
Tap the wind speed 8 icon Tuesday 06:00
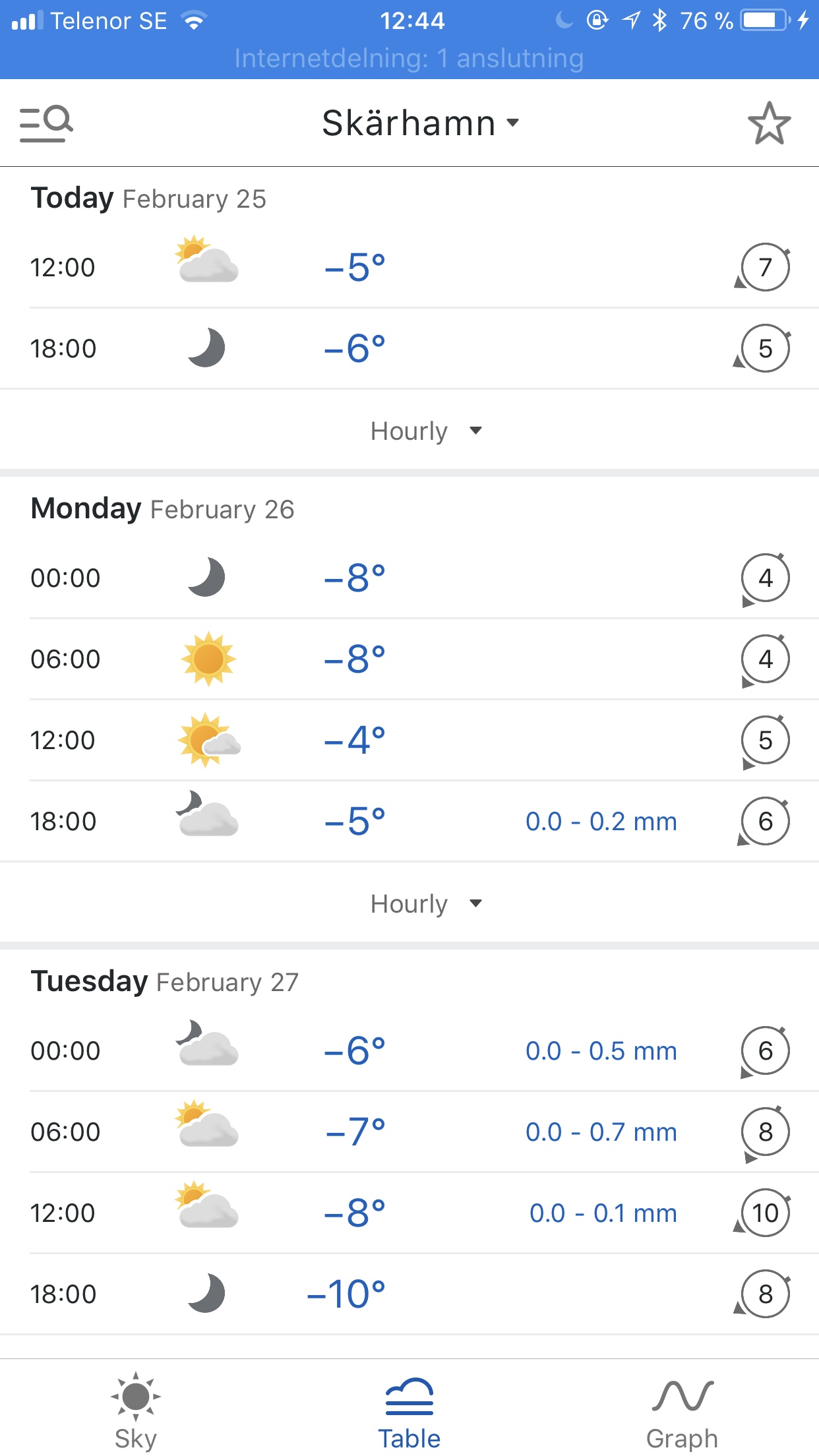coord(764,1132)
